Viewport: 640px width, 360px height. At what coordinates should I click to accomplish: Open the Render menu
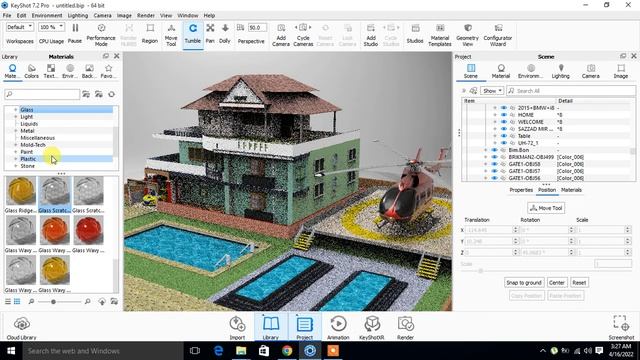click(x=146, y=16)
